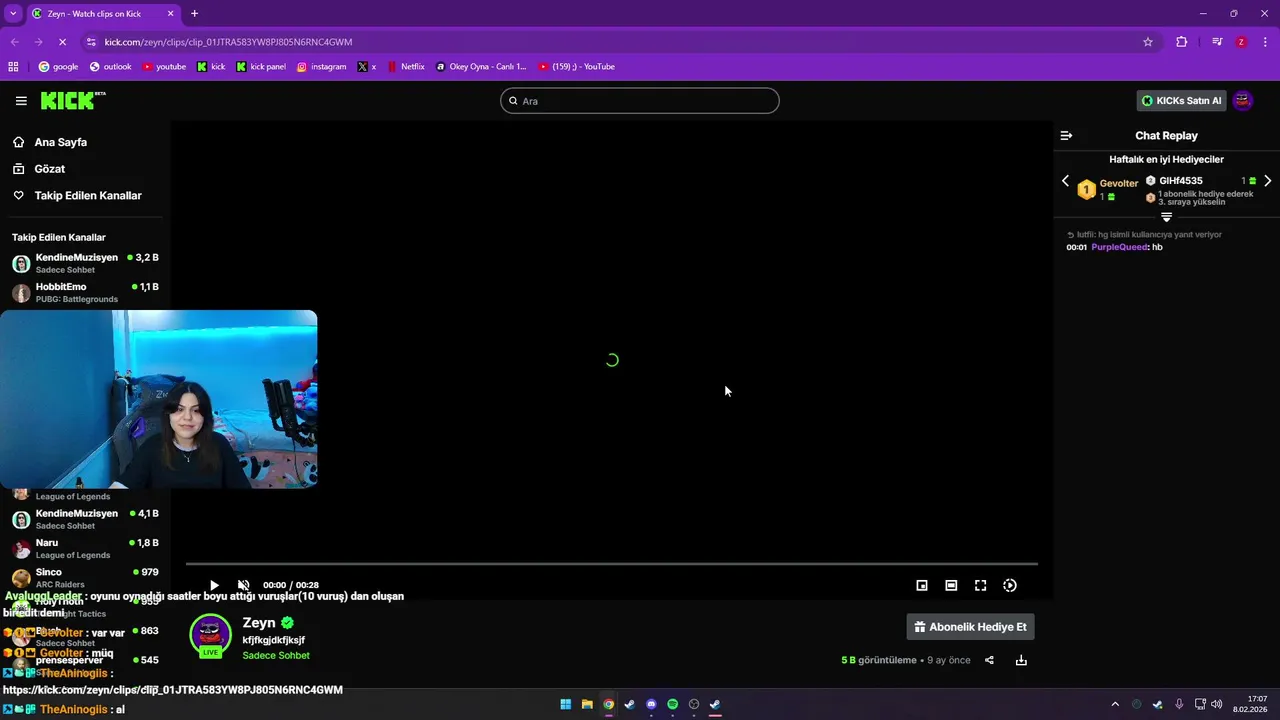The width and height of the screenshot is (1280, 720).
Task: Open File Explorer from taskbar
Action: tap(587, 704)
